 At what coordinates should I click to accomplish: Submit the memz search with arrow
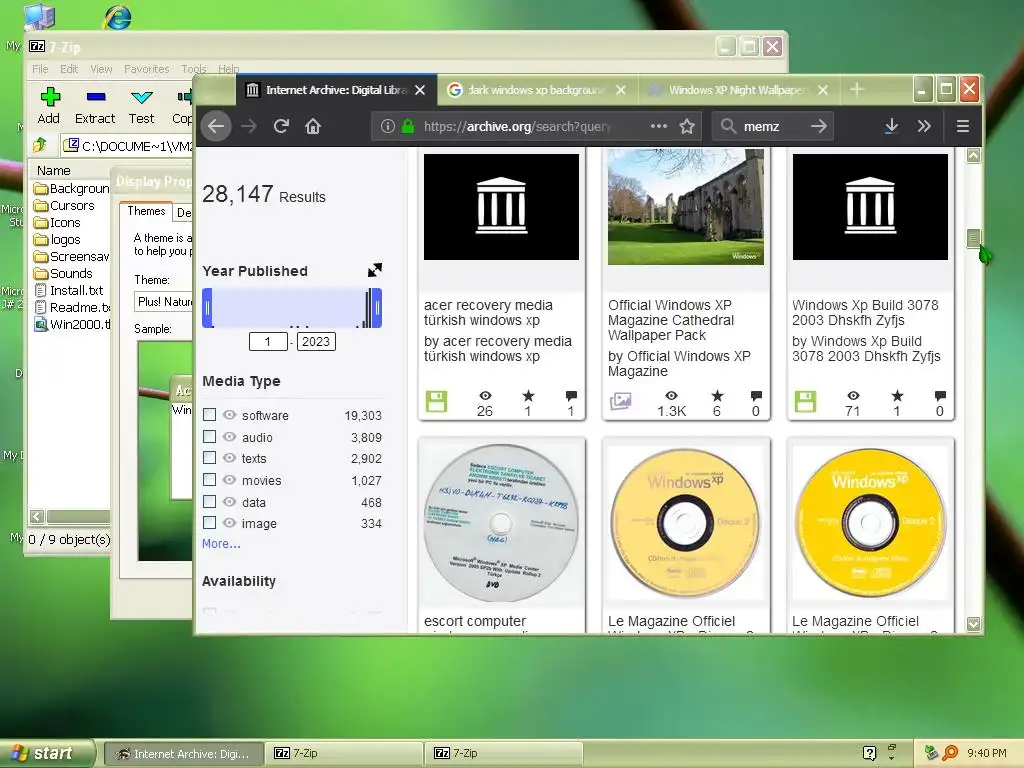[819, 126]
